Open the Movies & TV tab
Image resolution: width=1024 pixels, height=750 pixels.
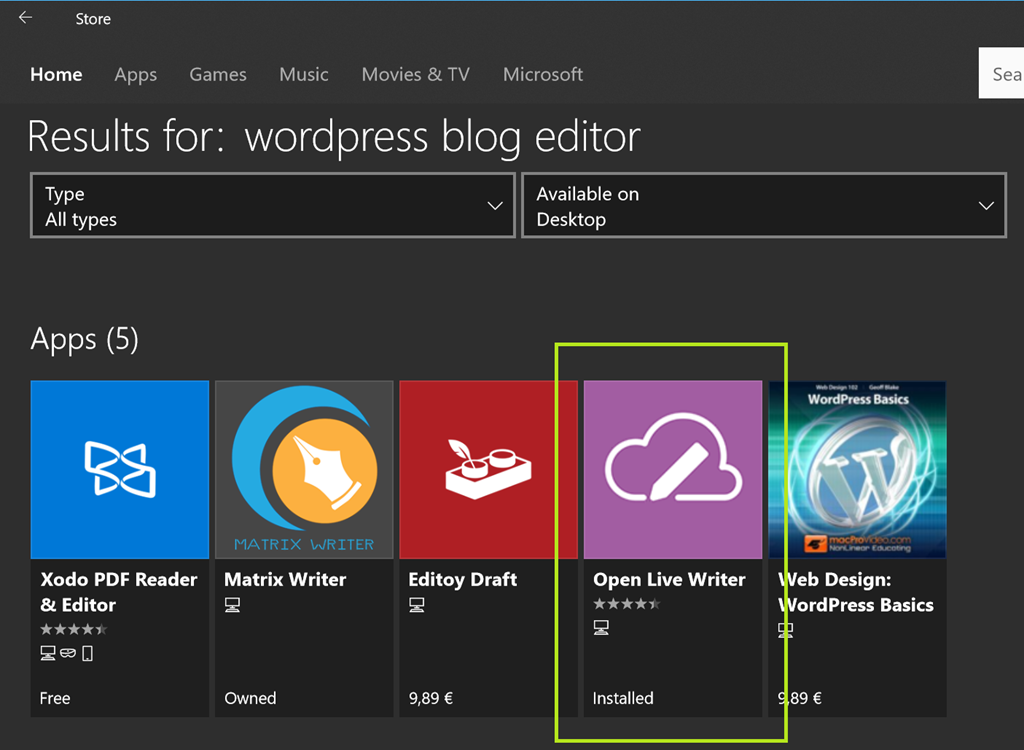pos(415,75)
